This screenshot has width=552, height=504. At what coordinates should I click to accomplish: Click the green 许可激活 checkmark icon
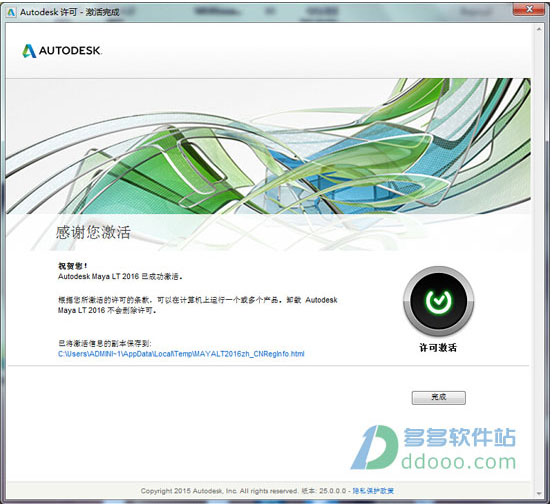click(x=438, y=301)
